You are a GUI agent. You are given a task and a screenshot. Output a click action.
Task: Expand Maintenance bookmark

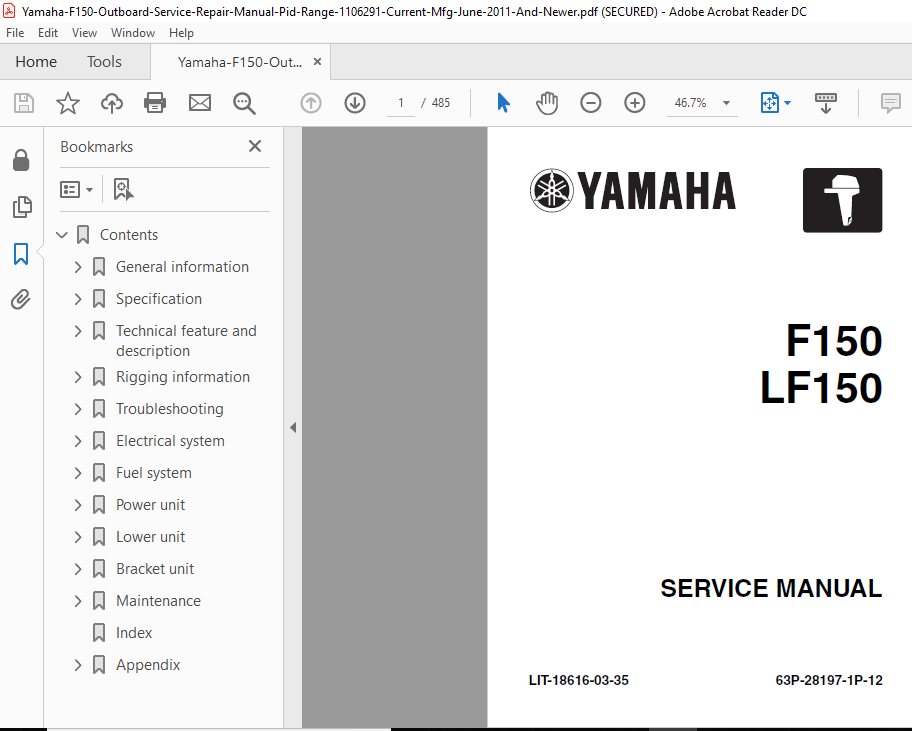click(78, 601)
